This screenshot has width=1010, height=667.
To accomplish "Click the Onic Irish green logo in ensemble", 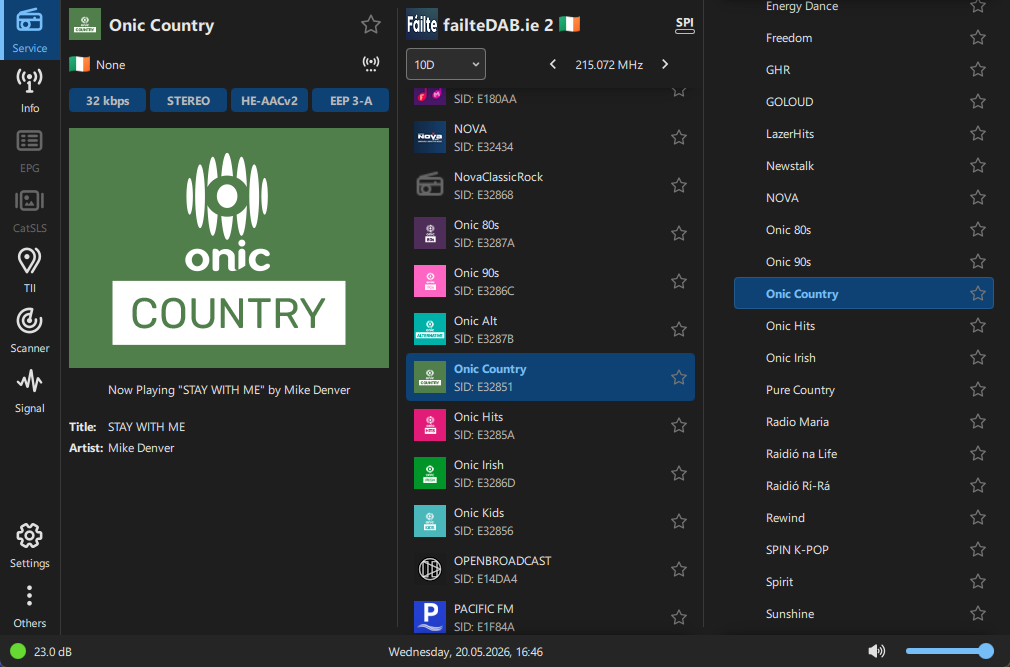I will [x=430, y=473].
